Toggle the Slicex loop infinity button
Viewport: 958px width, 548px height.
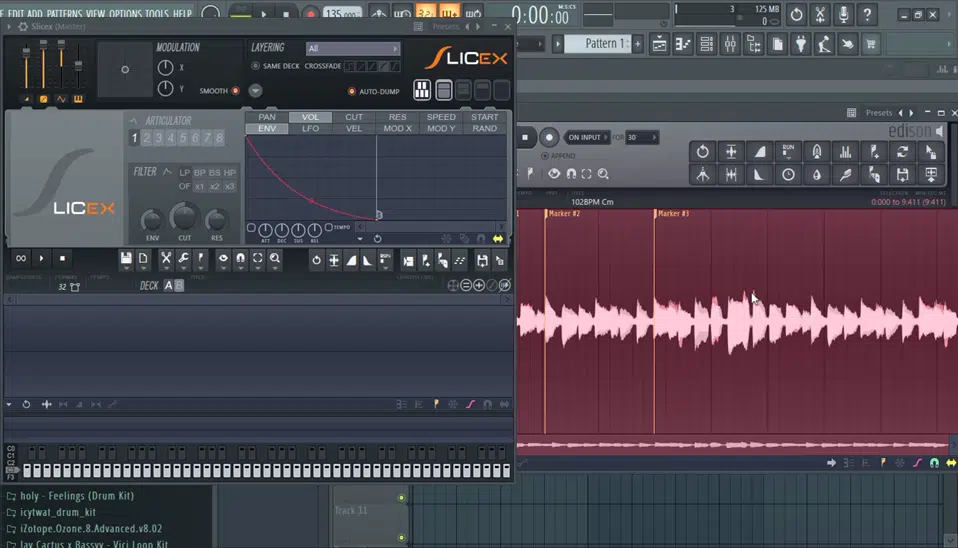pos(21,258)
